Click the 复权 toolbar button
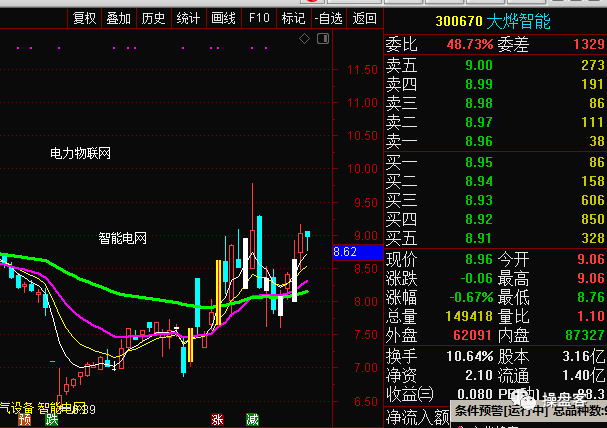607x428 pixels. (84, 18)
